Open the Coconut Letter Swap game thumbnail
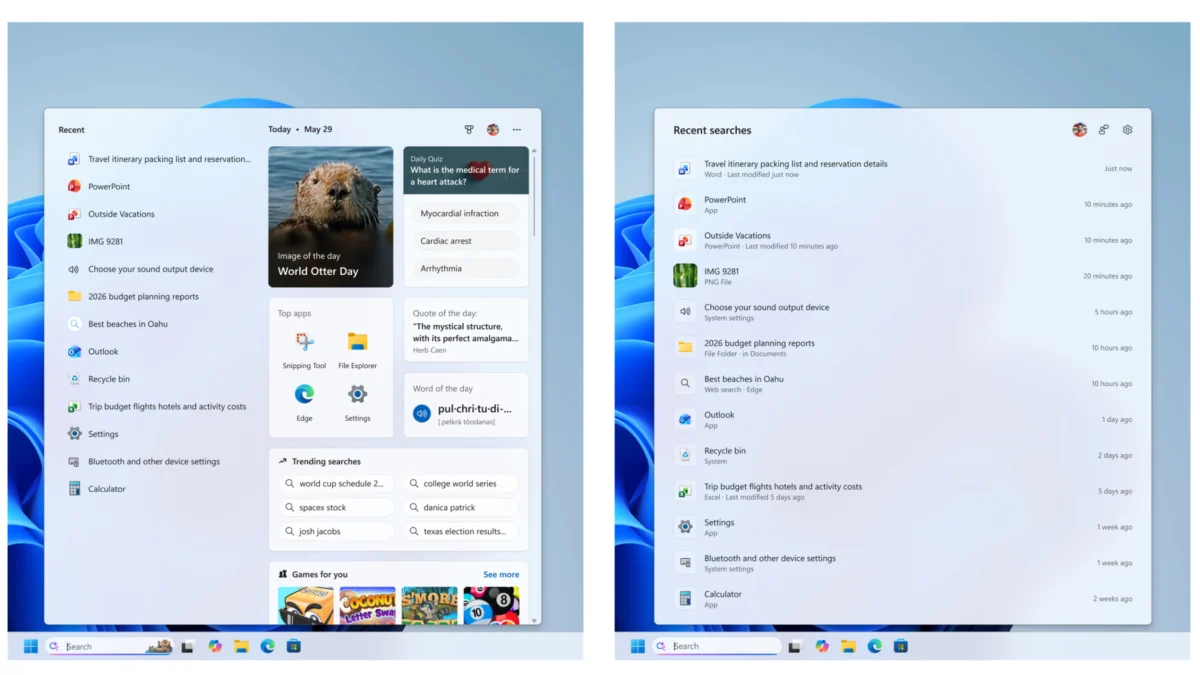 coord(367,606)
